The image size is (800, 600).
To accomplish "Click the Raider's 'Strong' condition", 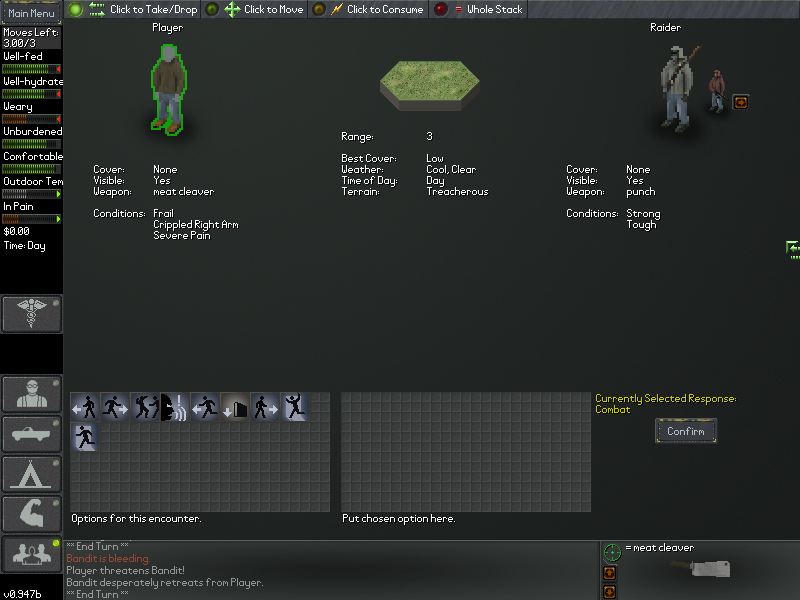I will click(643, 214).
